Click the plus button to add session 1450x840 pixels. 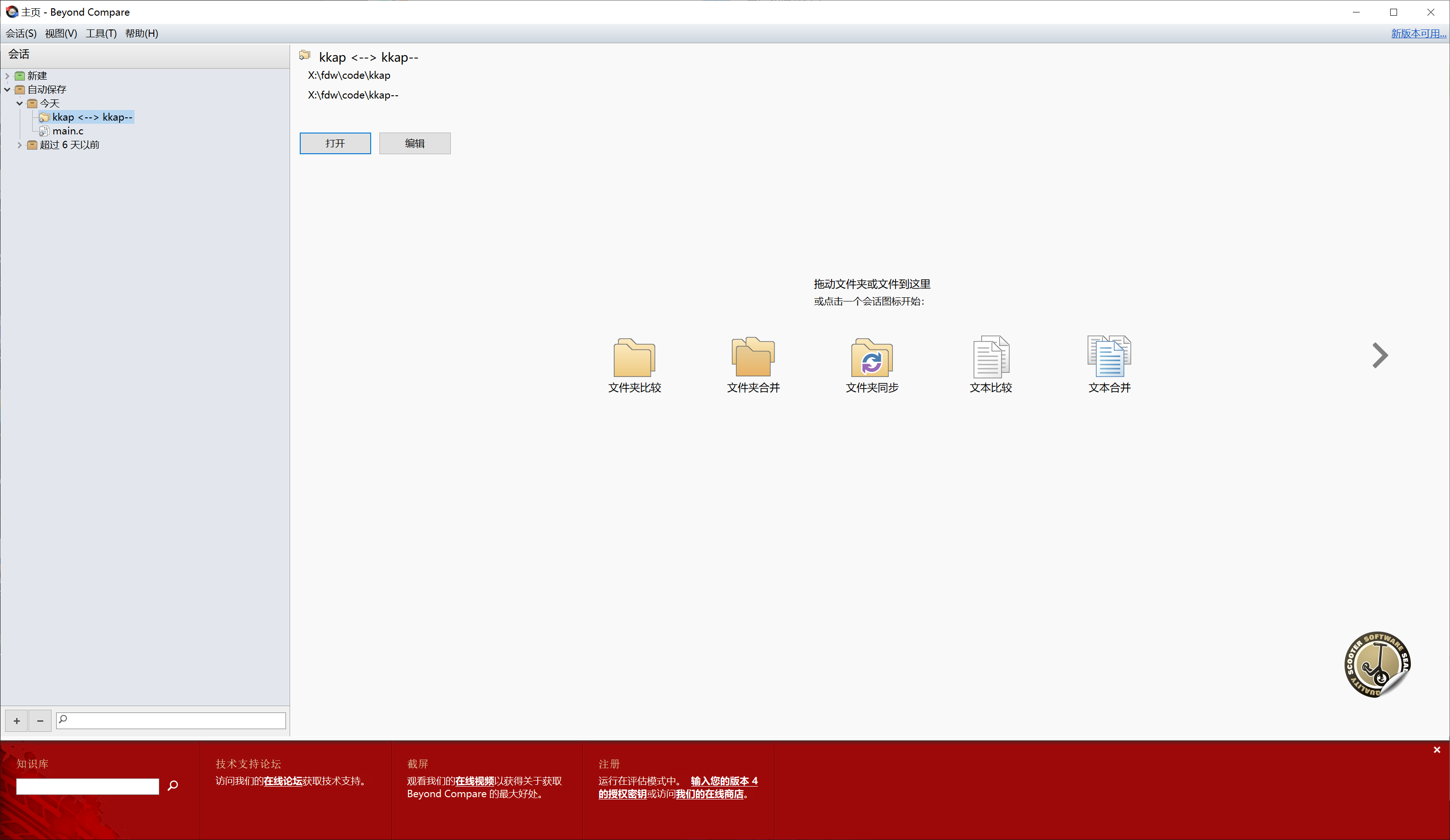(x=17, y=720)
